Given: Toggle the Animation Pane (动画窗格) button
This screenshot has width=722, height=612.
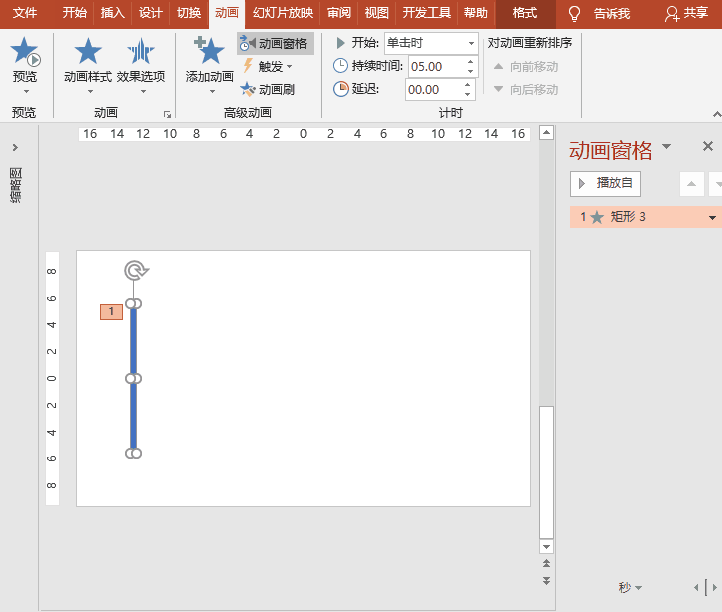Looking at the screenshot, I should coord(275,43).
